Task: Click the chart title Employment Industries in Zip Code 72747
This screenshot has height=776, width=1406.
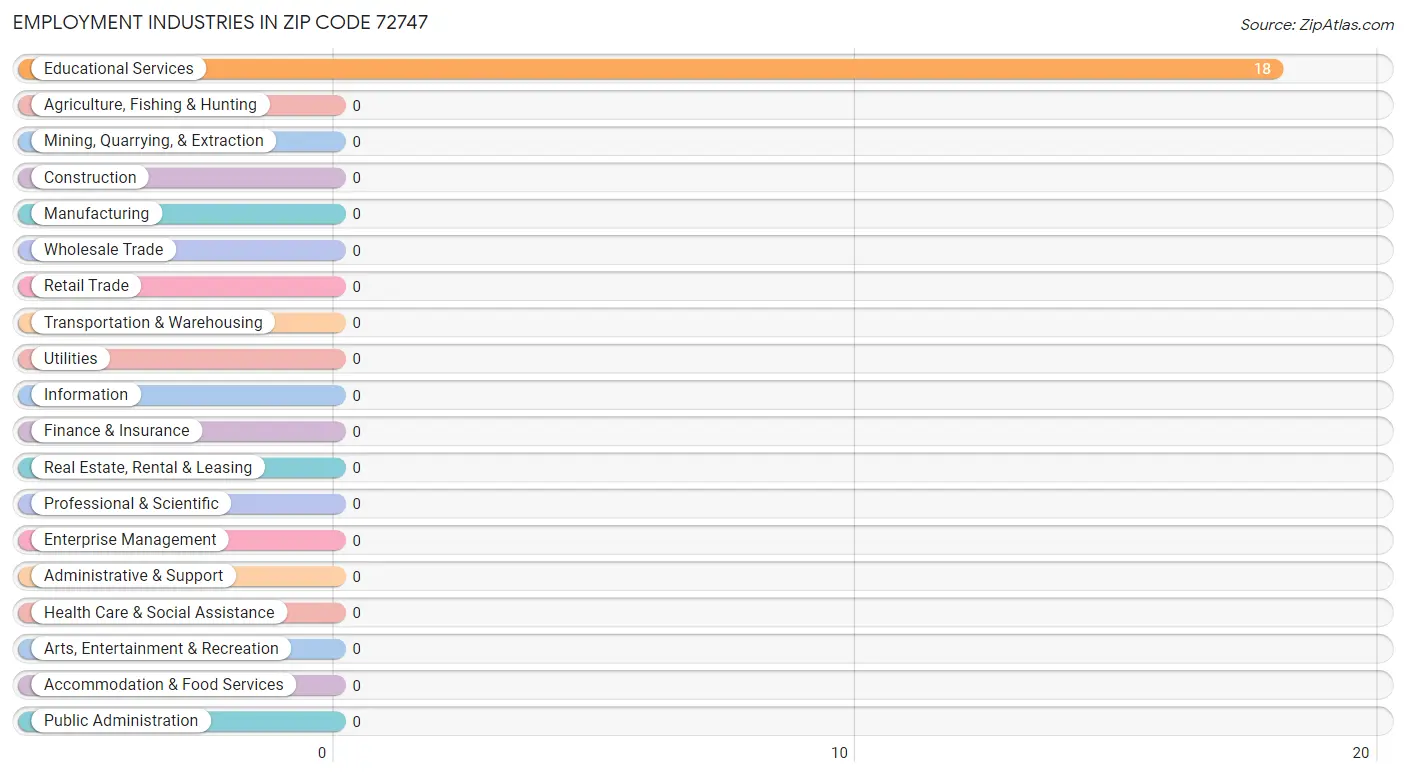Action: (220, 22)
